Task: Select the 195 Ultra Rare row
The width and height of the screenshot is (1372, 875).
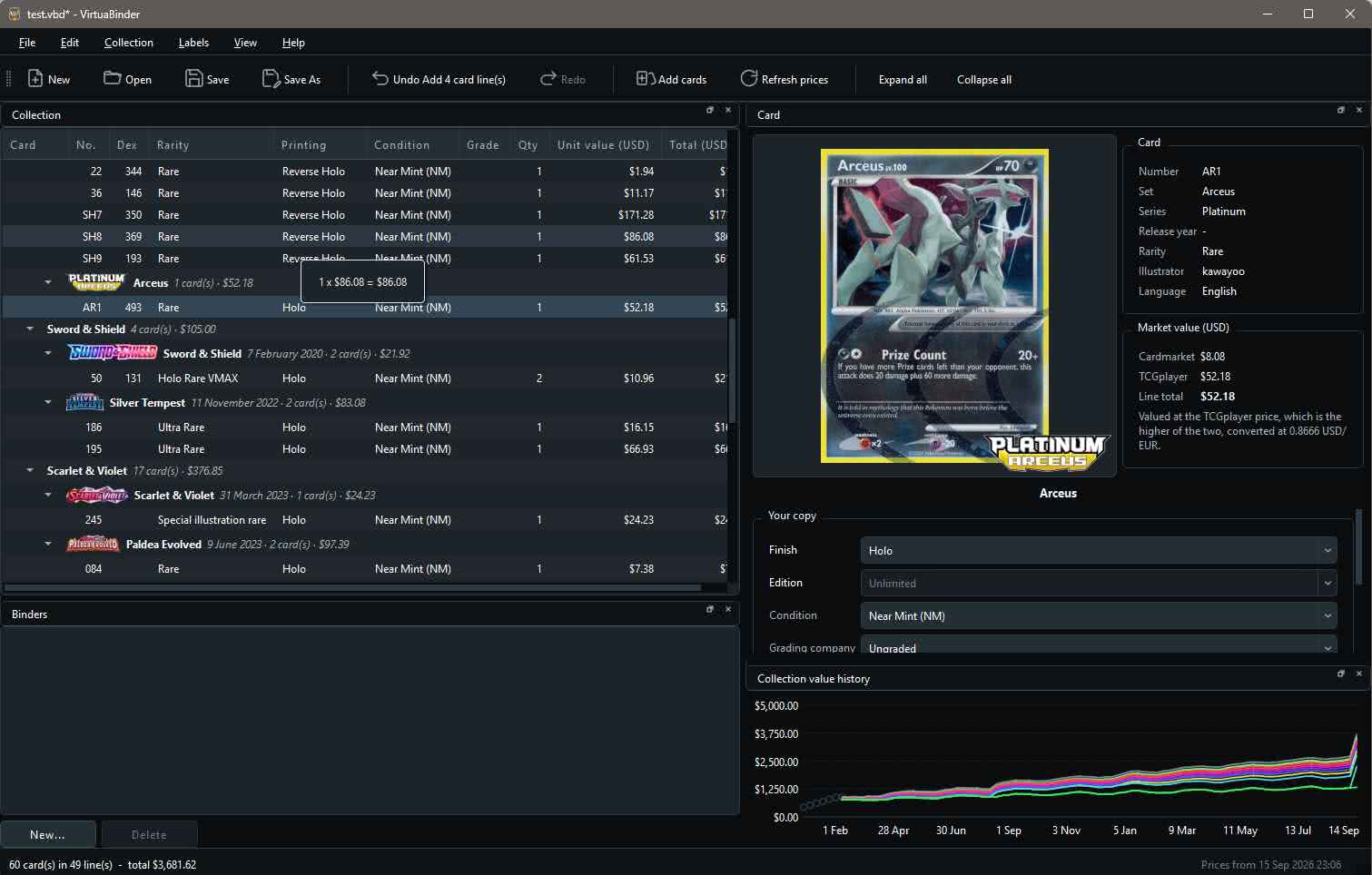Action: [365, 448]
